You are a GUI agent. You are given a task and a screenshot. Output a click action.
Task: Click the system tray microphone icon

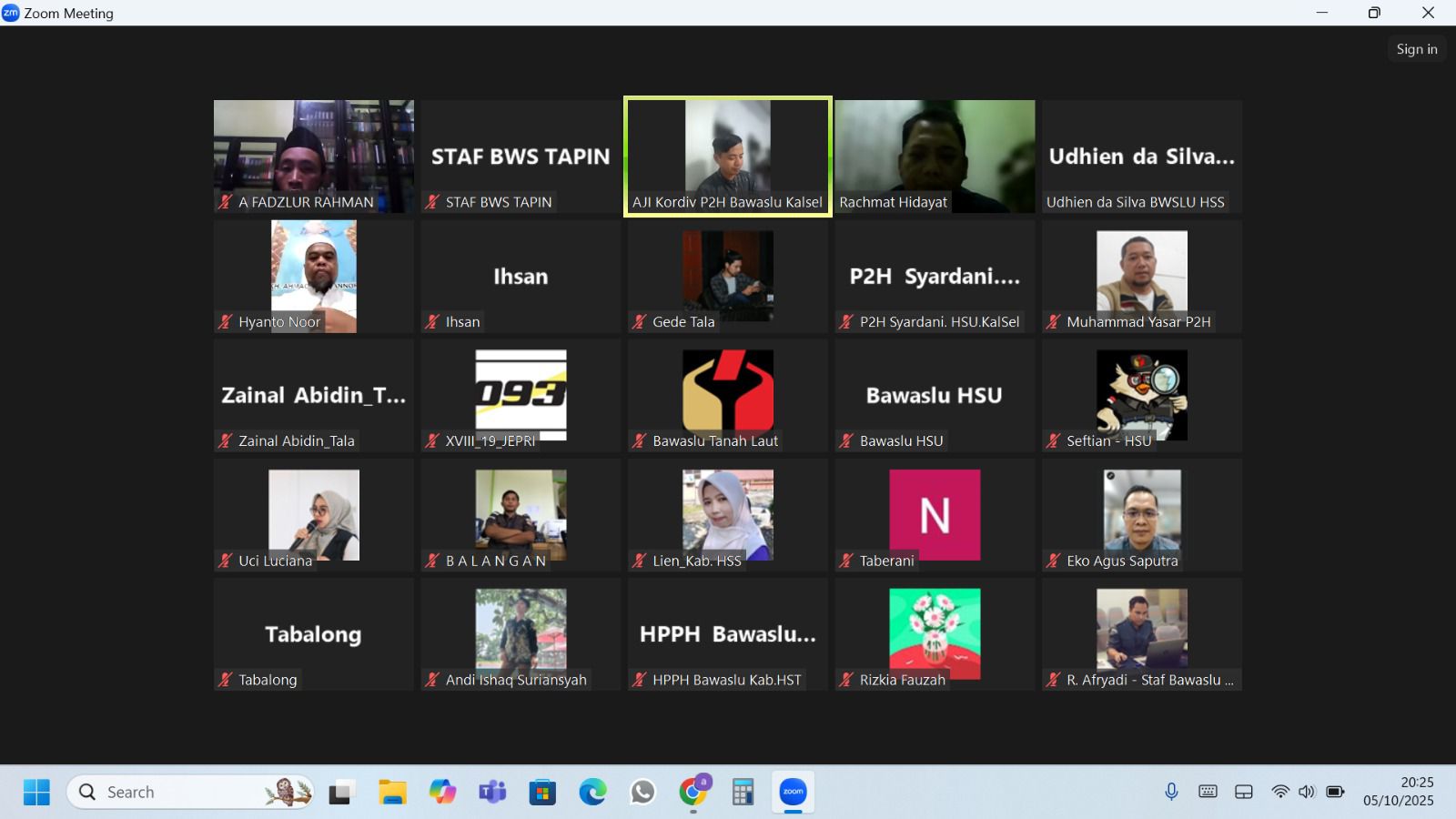[1171, 792]
